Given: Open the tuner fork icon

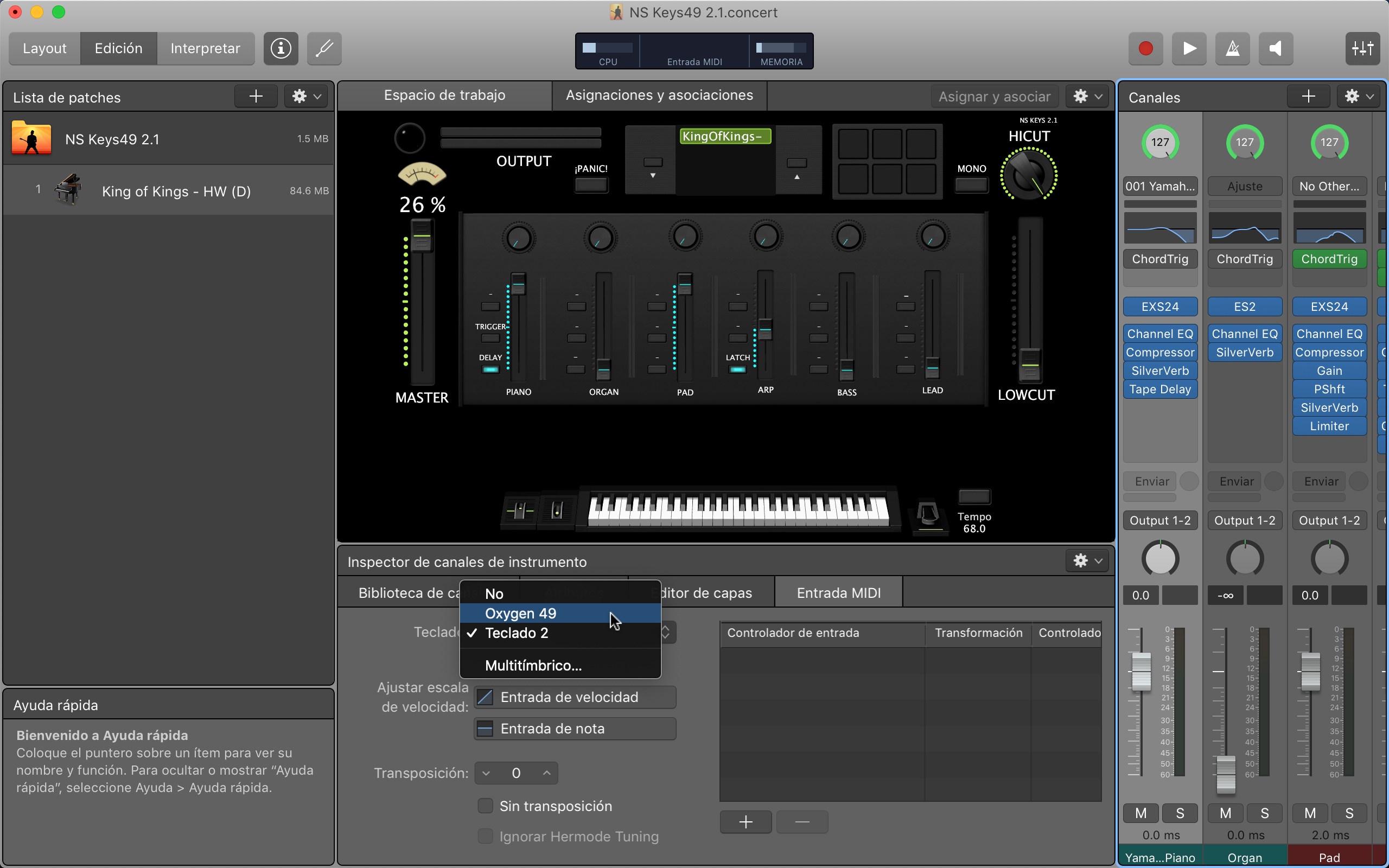Looking at the screenshot, I should click(x=324, y=48).
